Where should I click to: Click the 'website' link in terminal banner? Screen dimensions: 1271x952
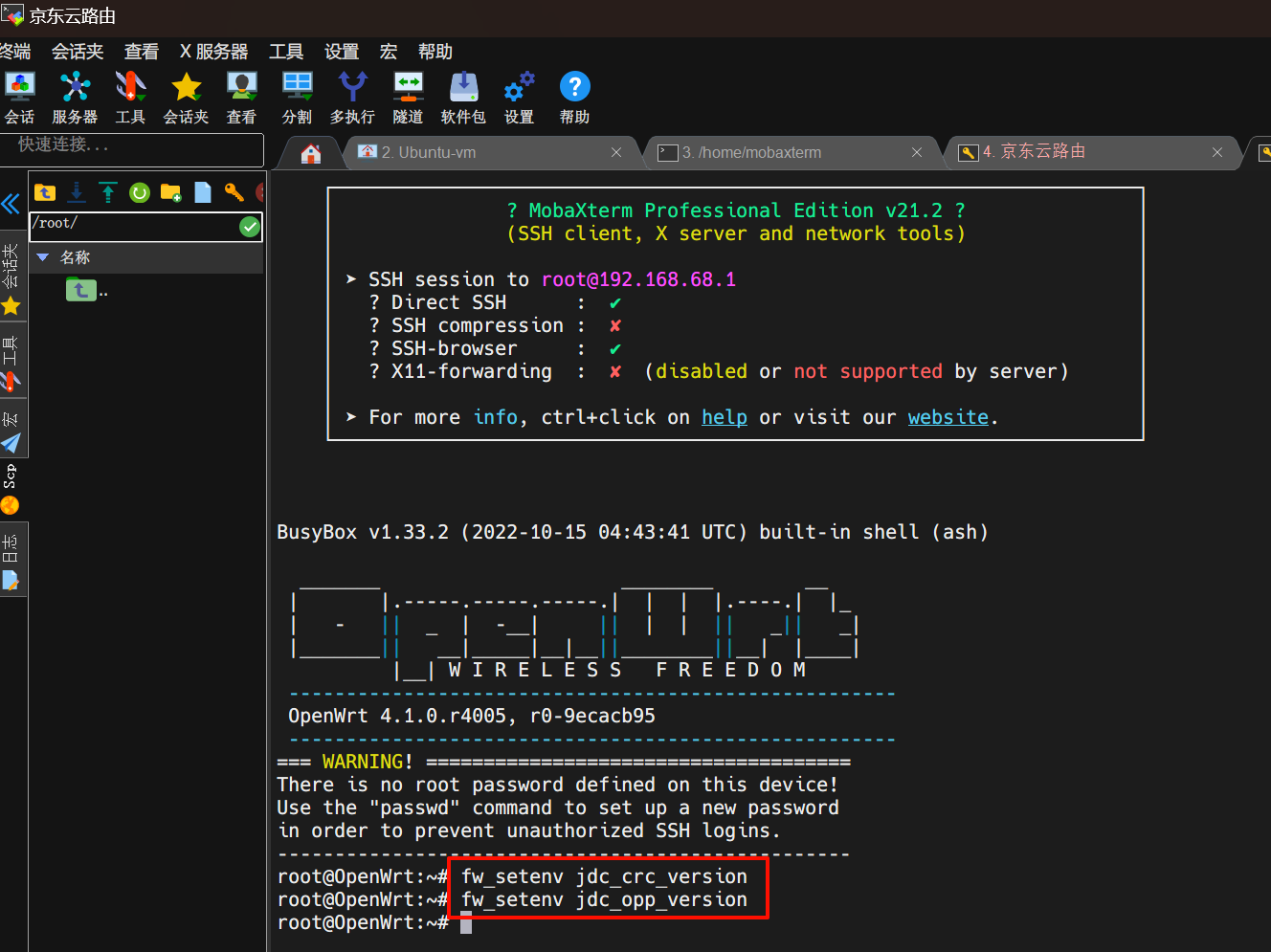click(x=948, y=417)
